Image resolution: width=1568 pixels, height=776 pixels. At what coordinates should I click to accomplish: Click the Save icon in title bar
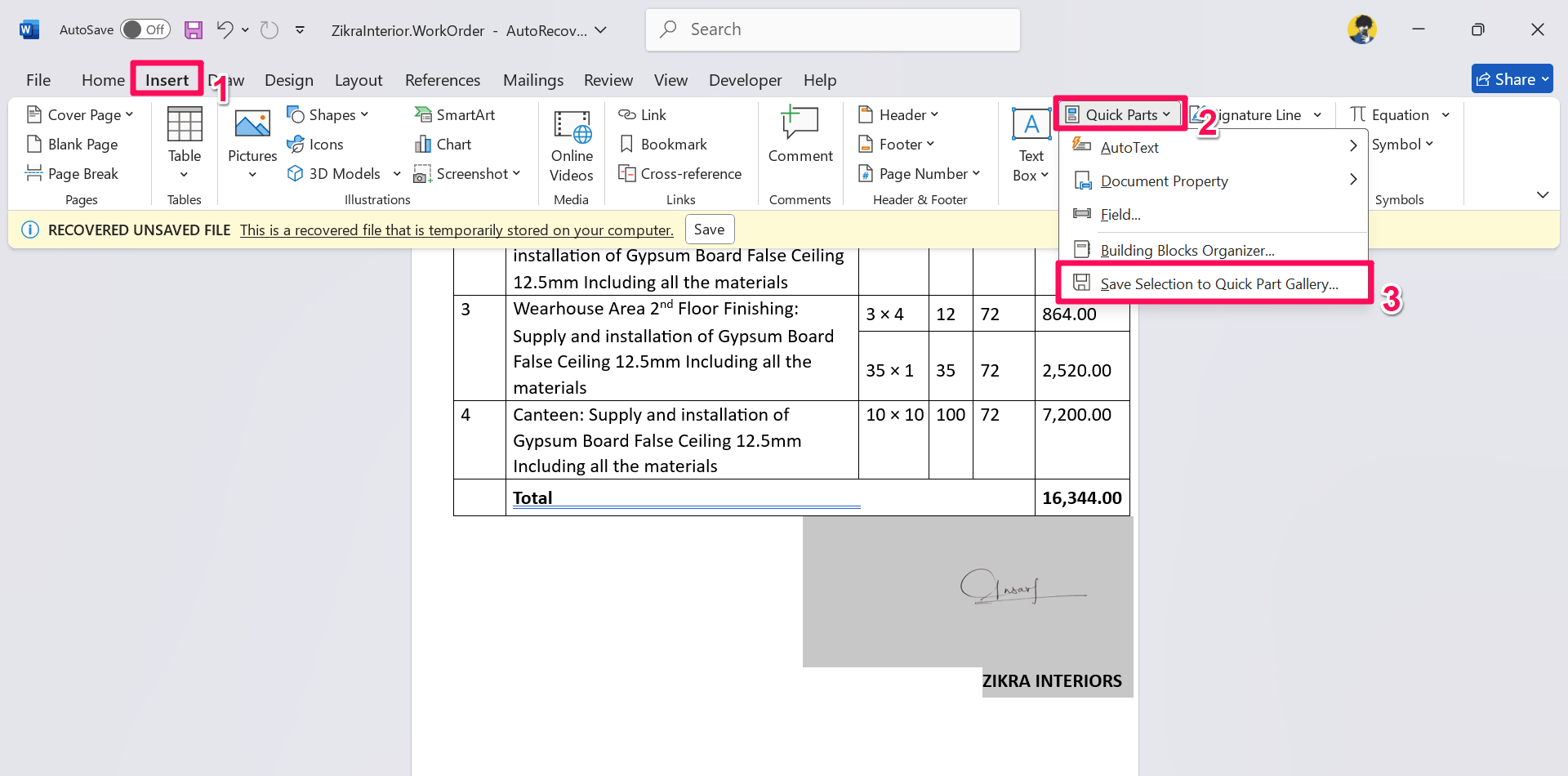[193, 30]
